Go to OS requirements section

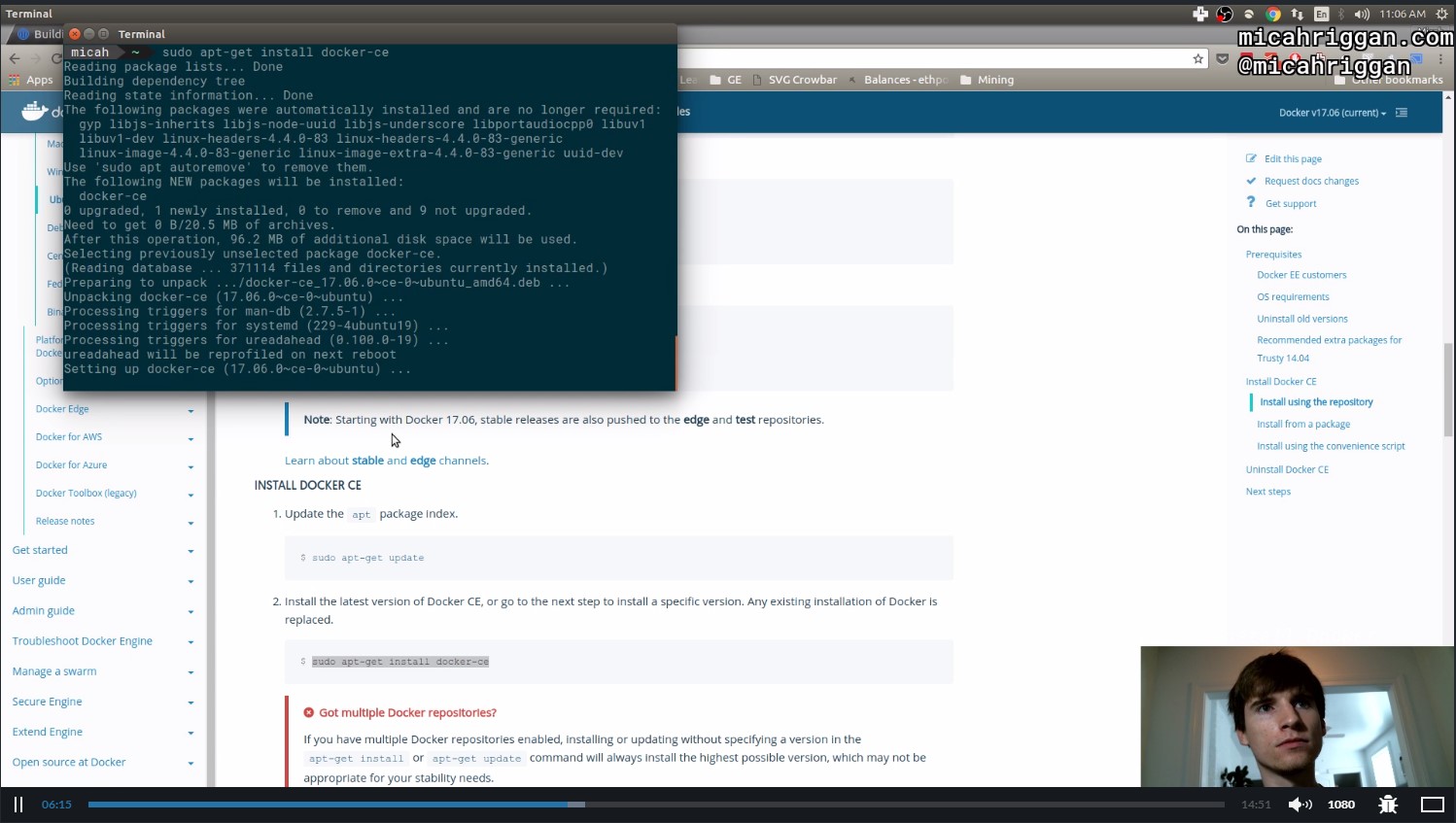click(x=1293, y=297)
